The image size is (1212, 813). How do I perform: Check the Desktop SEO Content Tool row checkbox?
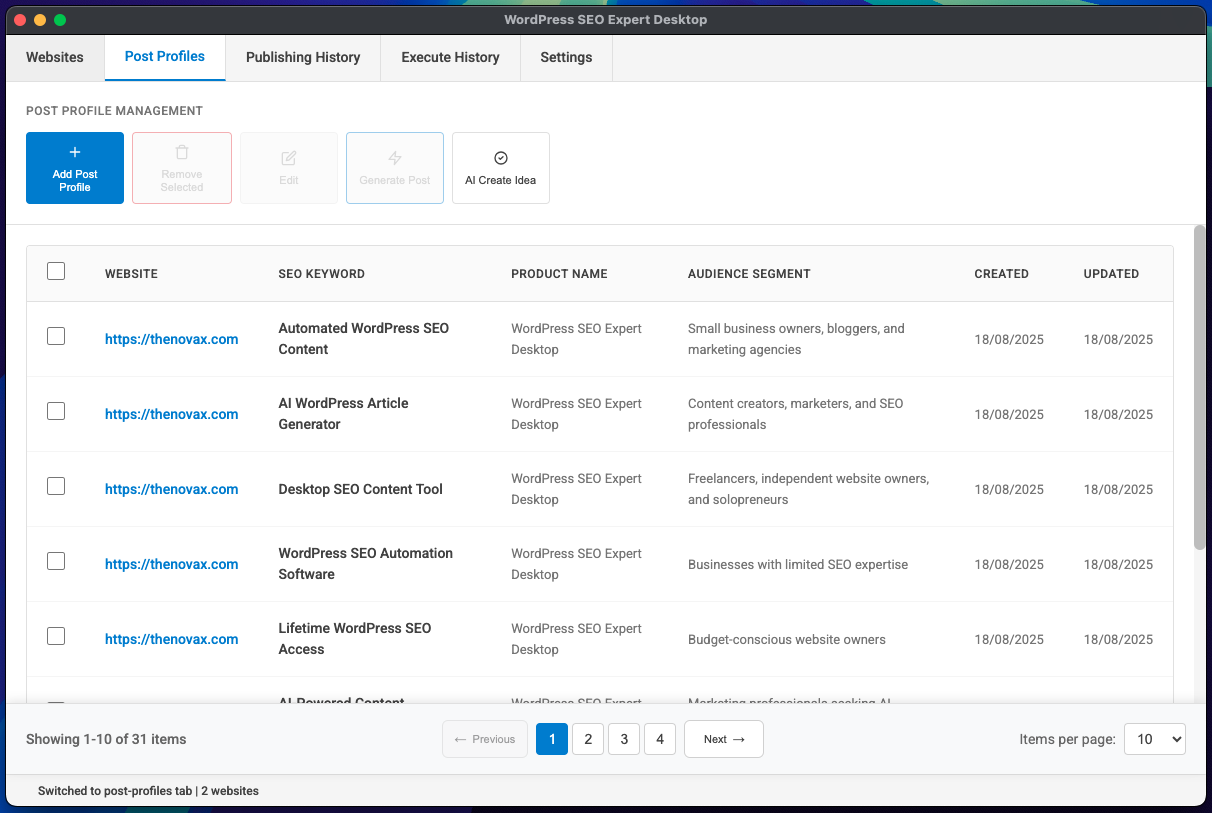coord(56,486)
